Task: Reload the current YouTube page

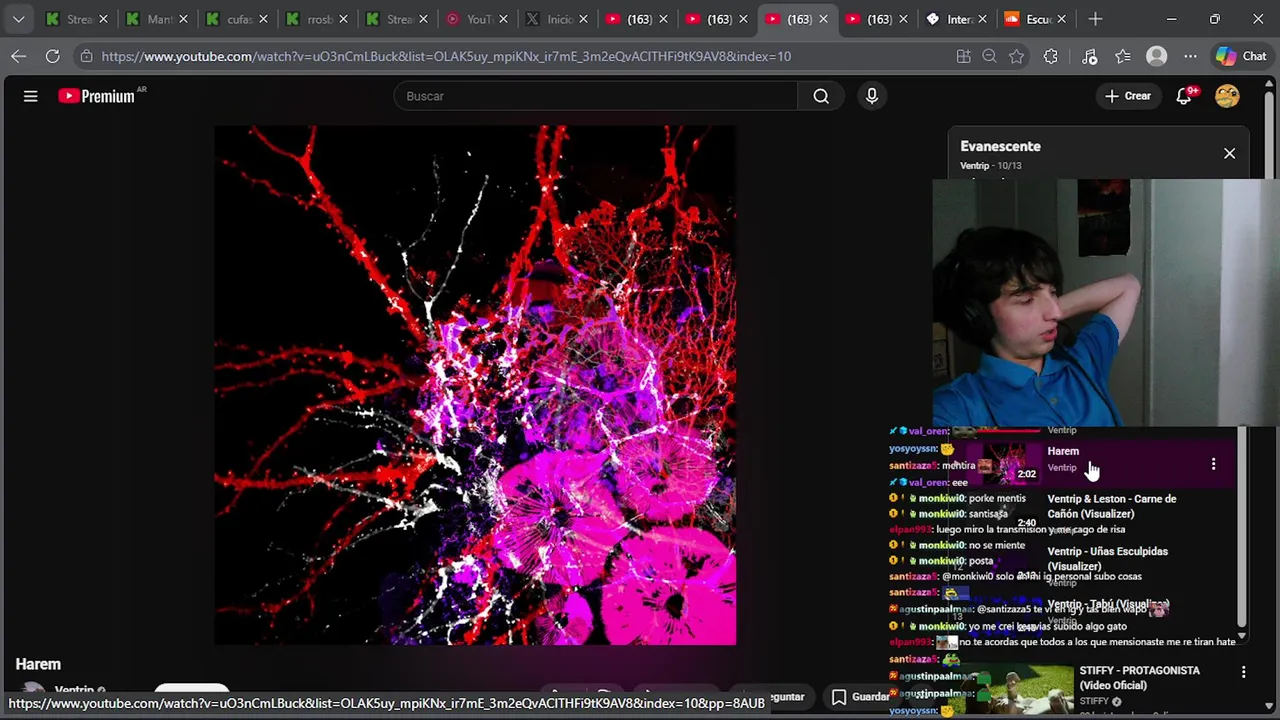Action: [x=52, y=56]
